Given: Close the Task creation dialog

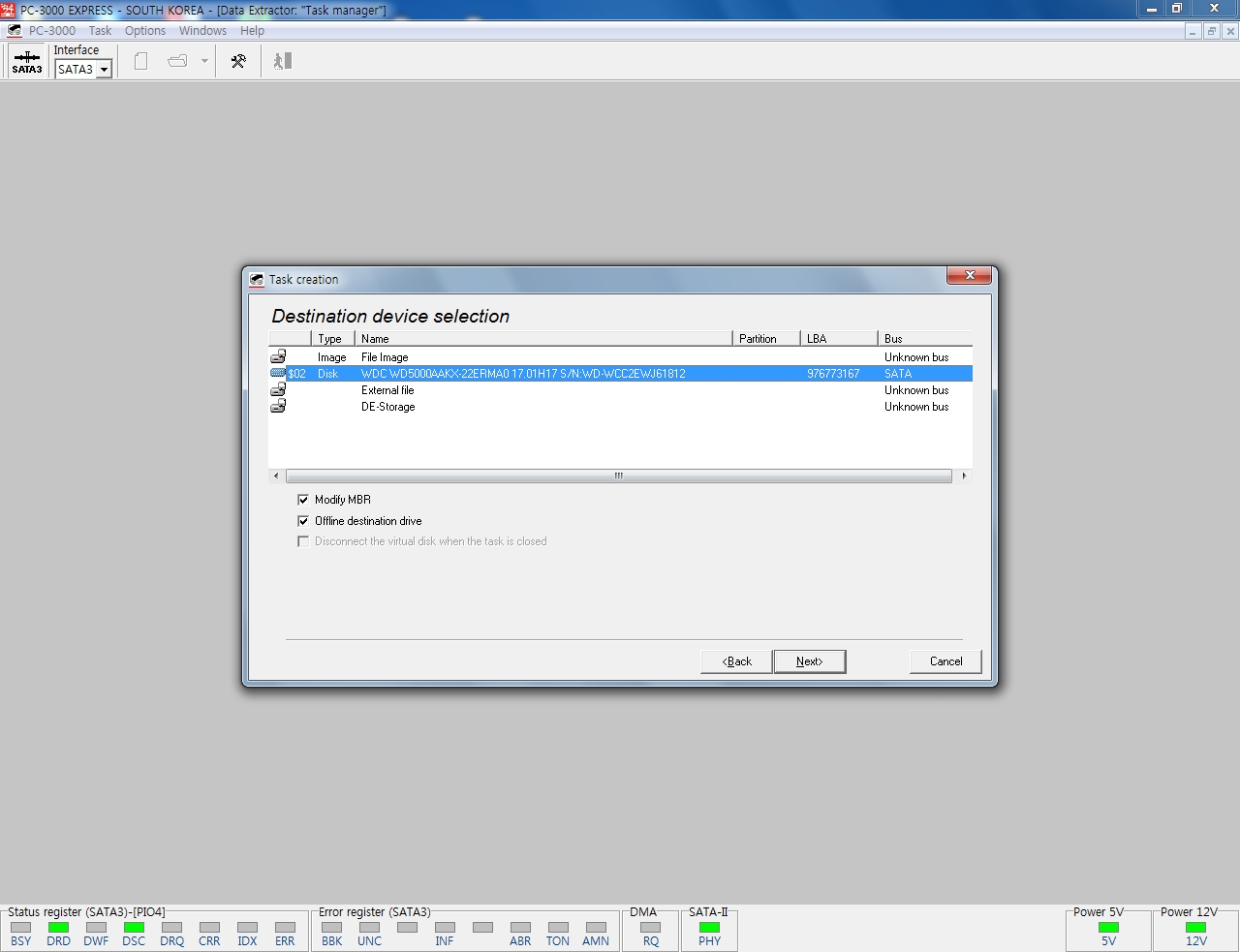Looking at the screenshot, I should [969, 276].
